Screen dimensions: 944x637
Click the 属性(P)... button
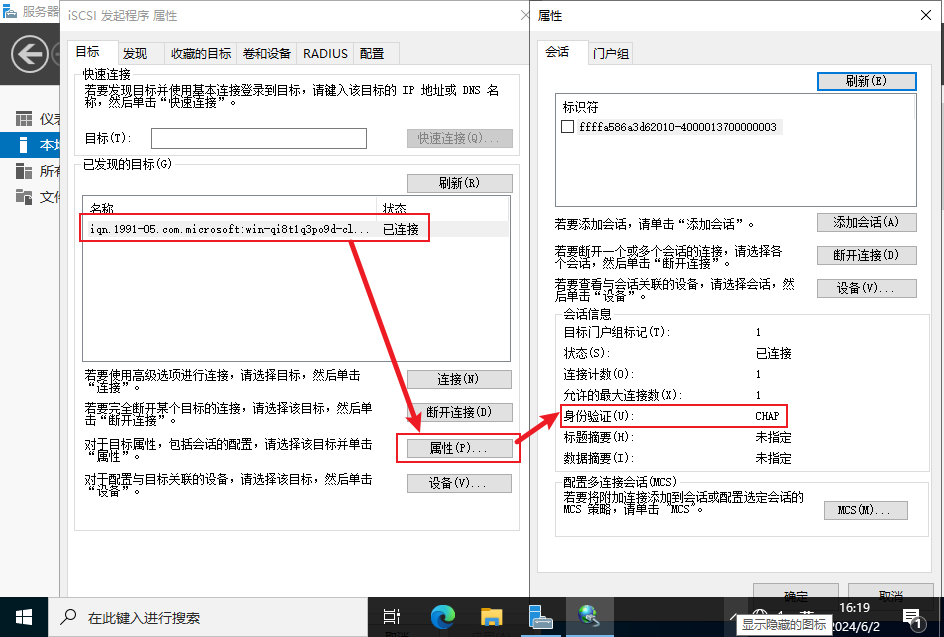458,448
